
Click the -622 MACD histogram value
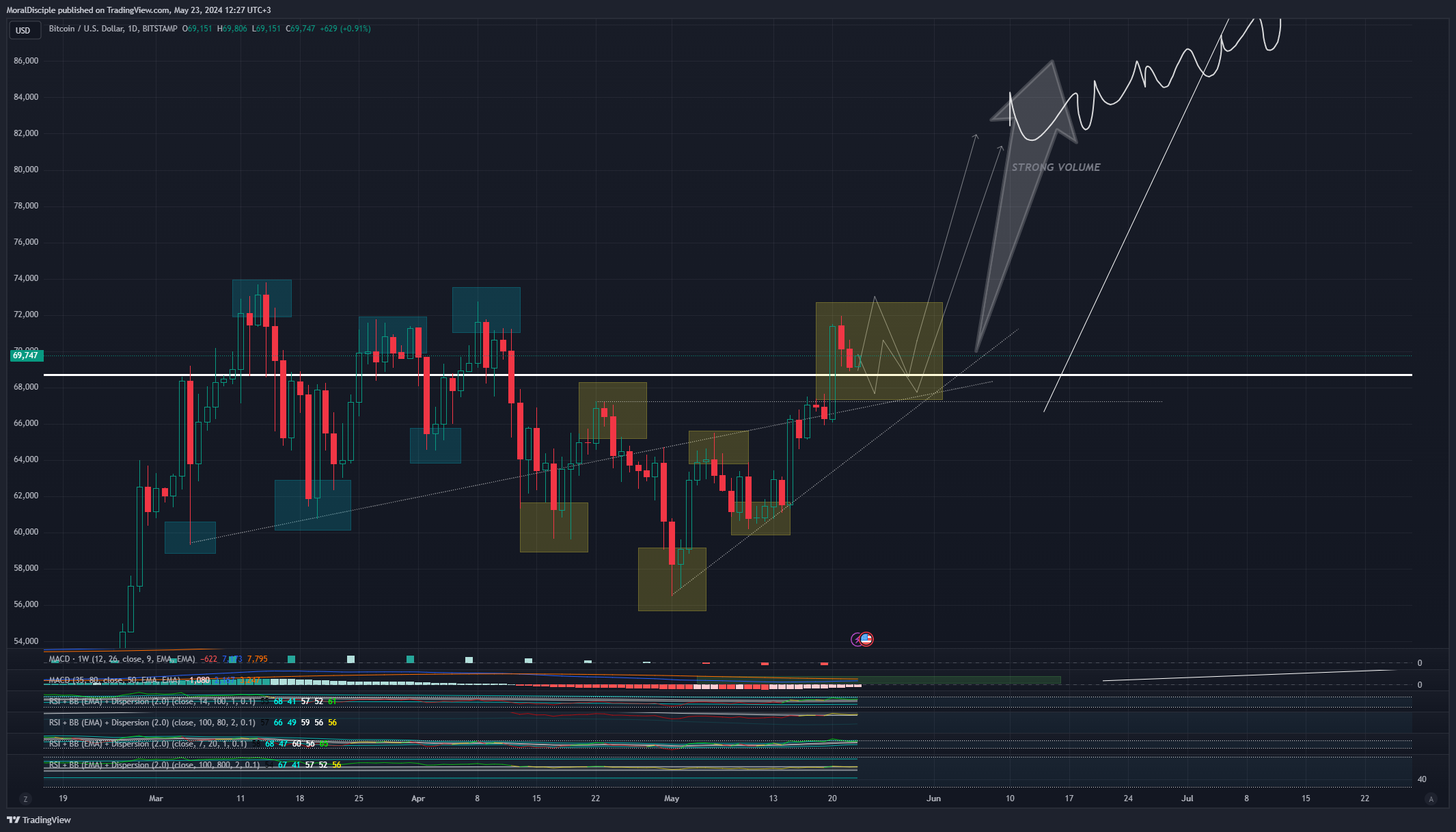(209, 659)
